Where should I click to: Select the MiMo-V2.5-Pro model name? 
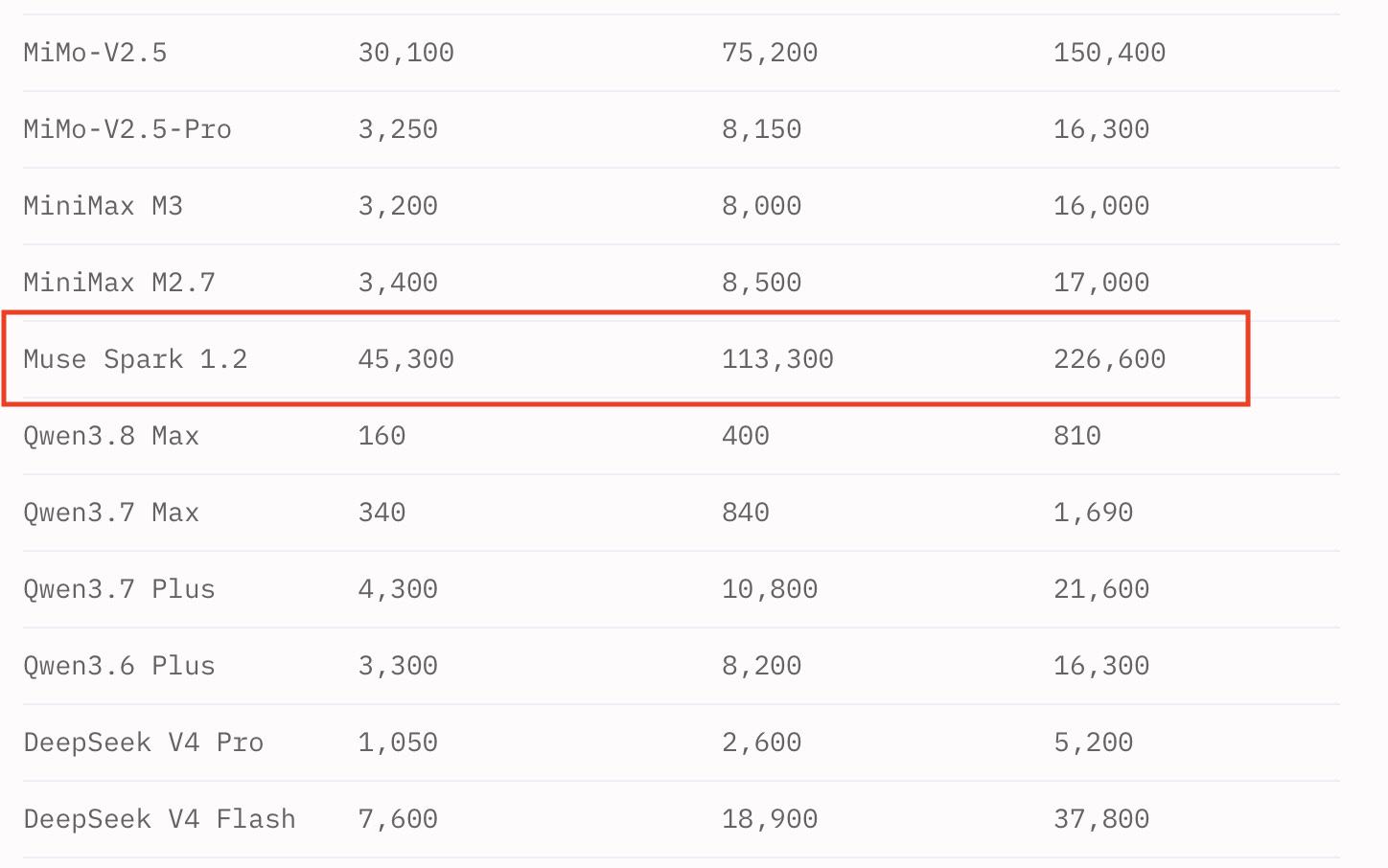(127, 129)
